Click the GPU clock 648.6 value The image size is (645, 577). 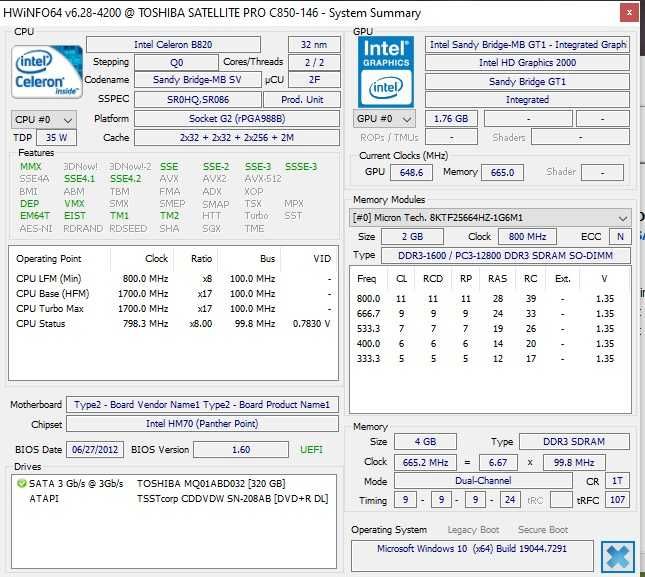coord(411,172)
